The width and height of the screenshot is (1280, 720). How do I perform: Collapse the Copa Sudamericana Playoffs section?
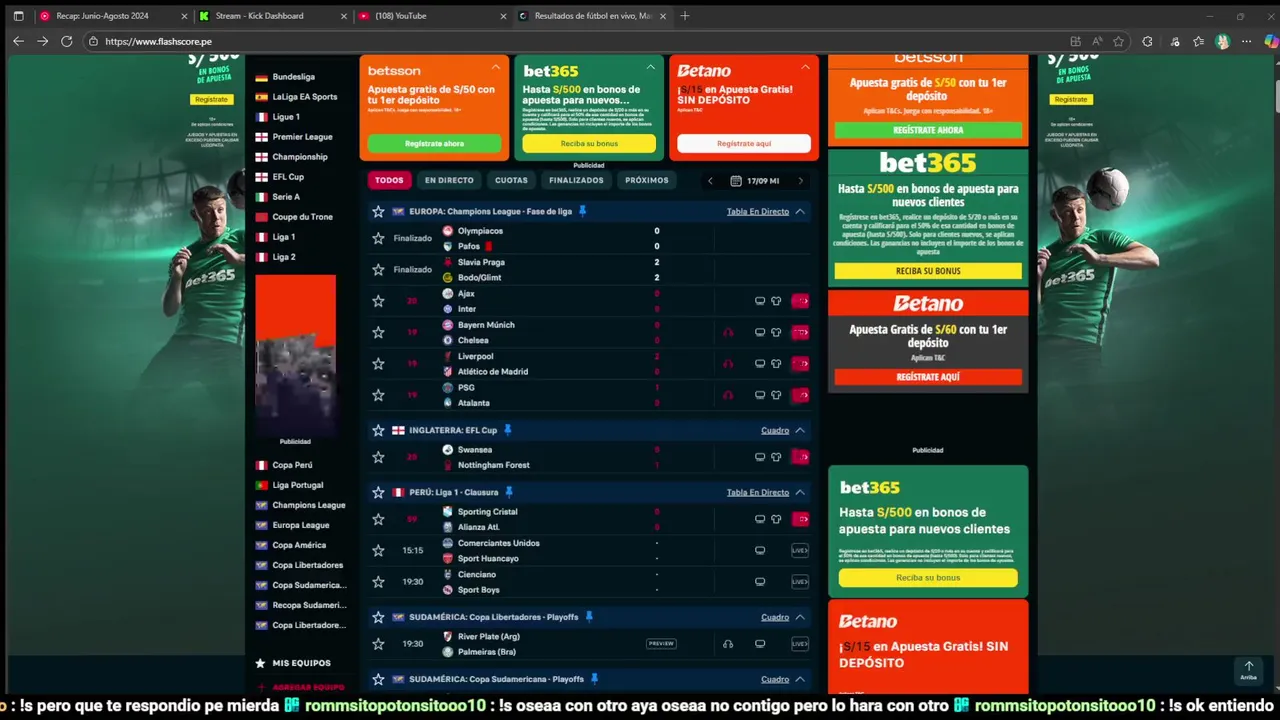(x=800, y=679)
